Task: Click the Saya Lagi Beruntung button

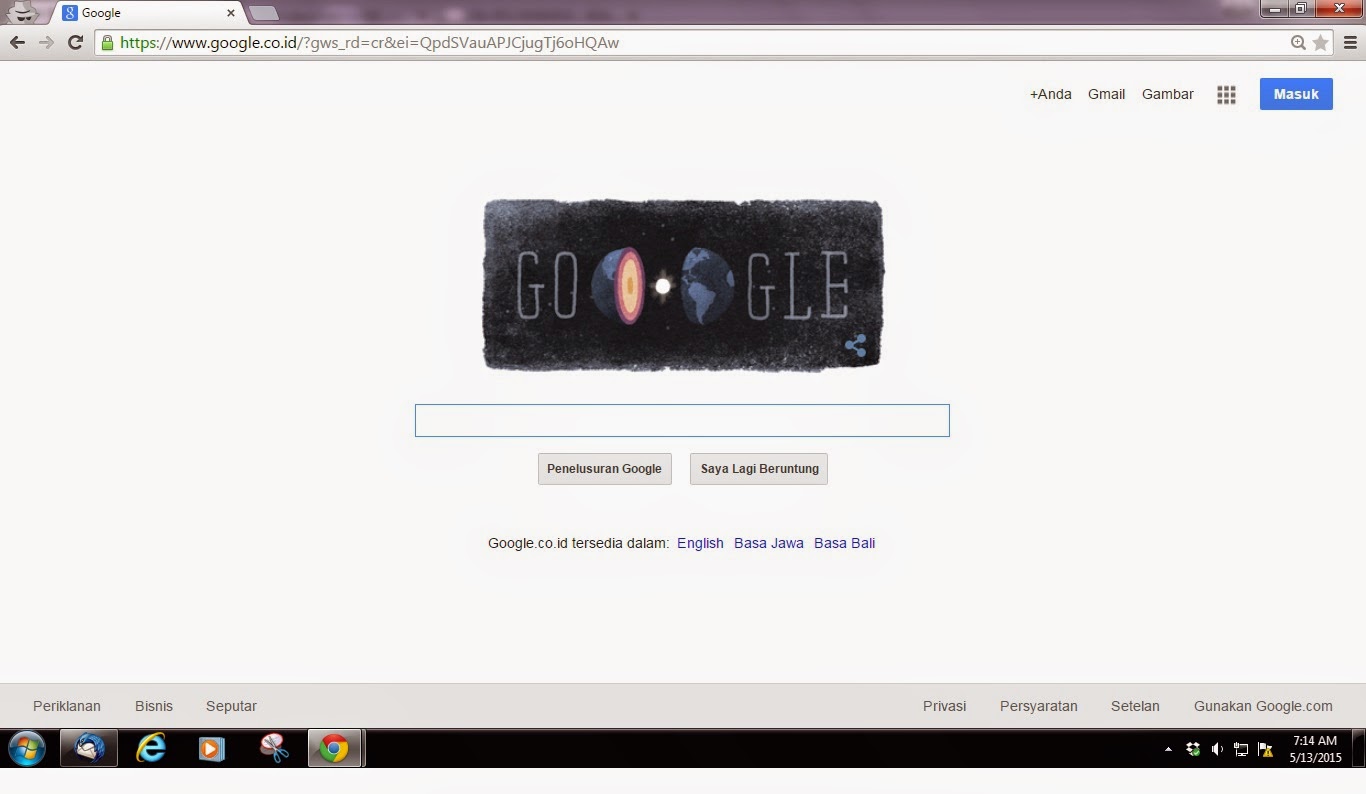Action: coord(759,469)
